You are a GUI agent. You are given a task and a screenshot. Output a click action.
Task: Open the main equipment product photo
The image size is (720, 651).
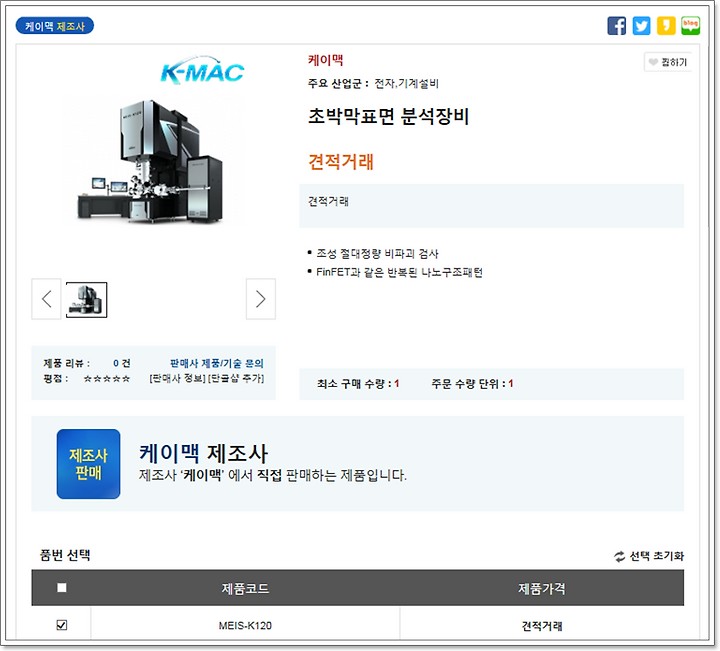pos(151,161)
